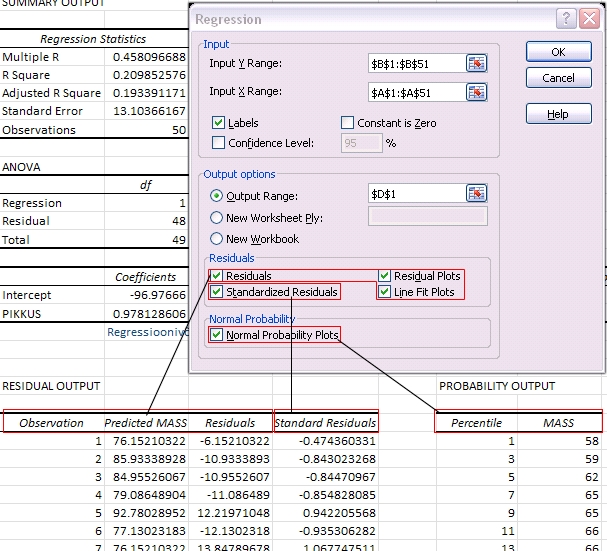Select the RESIDUAL OUTPUT heading cell
607x551 pixels.
click(52, 386)
